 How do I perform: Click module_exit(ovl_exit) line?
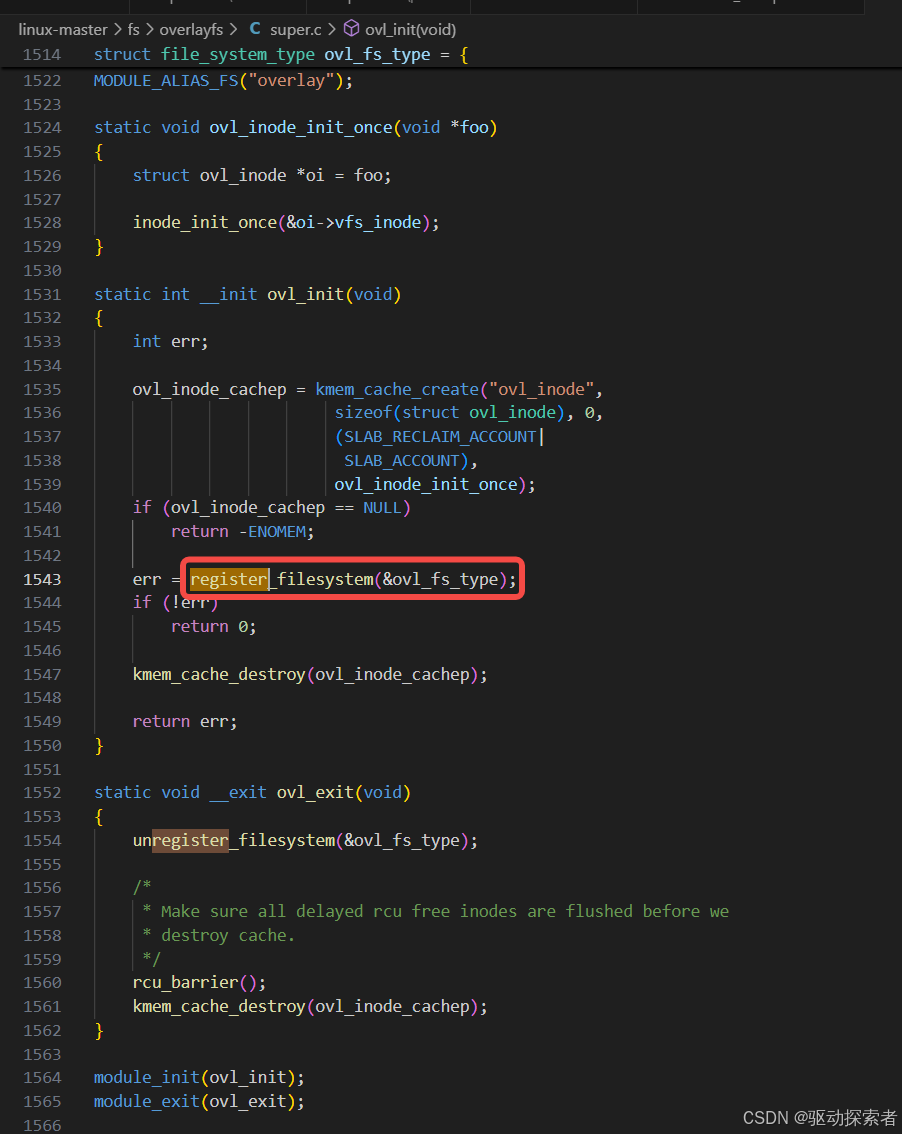tap(199, 1101)
